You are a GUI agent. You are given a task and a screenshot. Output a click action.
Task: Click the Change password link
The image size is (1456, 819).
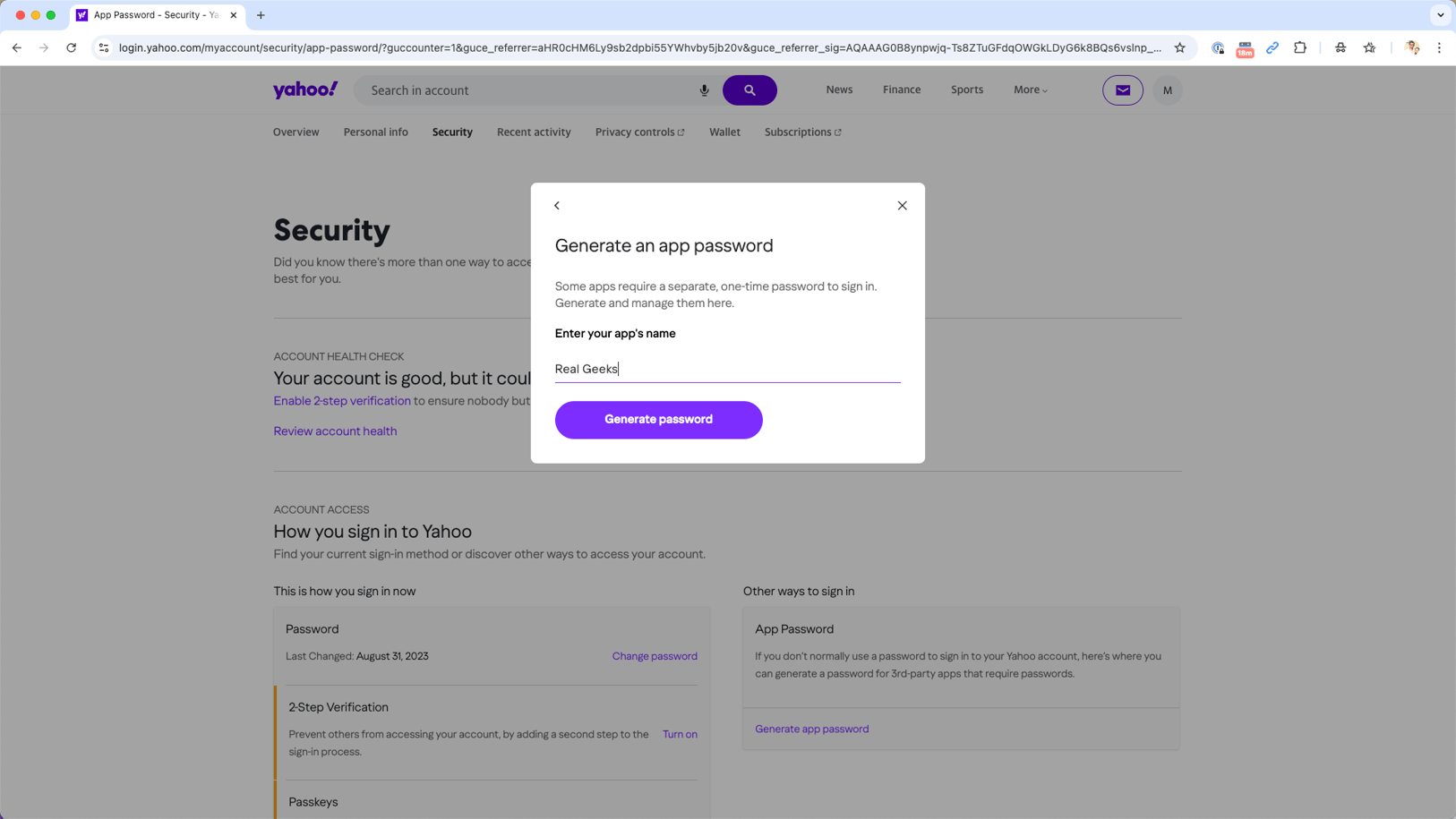point(654,656)
